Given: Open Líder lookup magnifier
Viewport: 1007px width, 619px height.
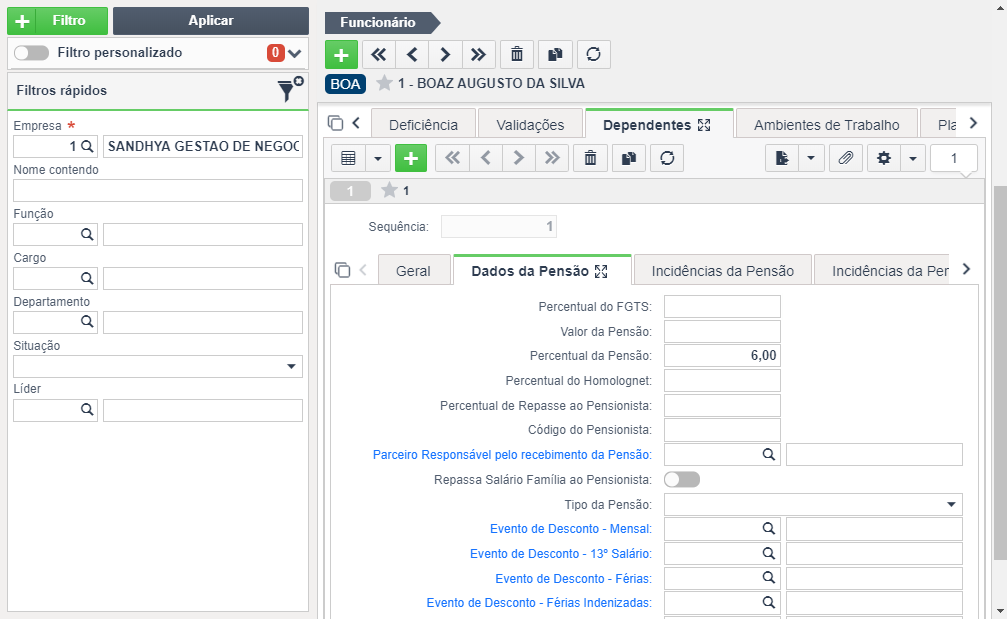Looking at the screenshot, I should point(87,410).
